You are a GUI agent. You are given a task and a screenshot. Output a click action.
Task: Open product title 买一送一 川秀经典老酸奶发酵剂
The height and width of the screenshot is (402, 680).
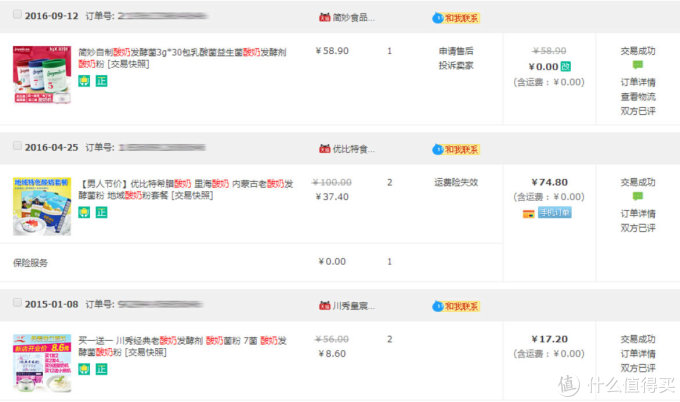coord(182,346)
